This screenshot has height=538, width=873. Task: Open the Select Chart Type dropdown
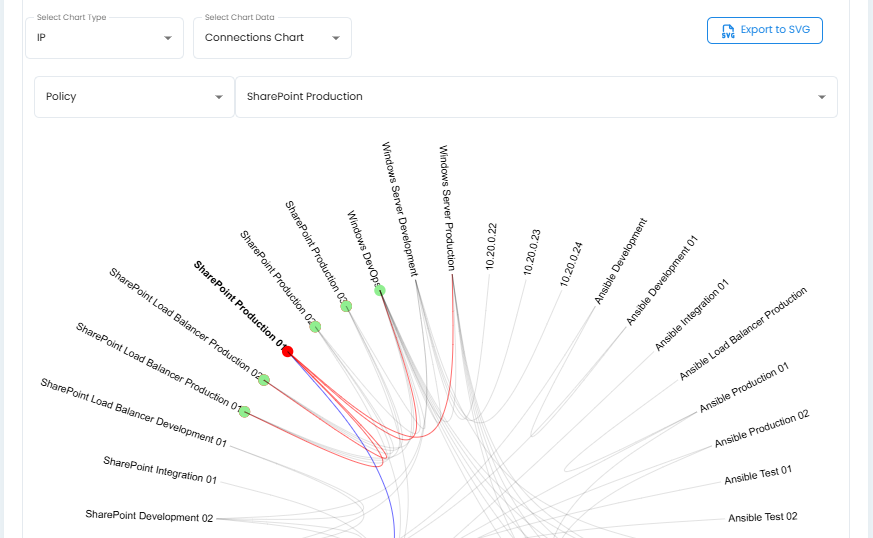[x=104, y=38]
